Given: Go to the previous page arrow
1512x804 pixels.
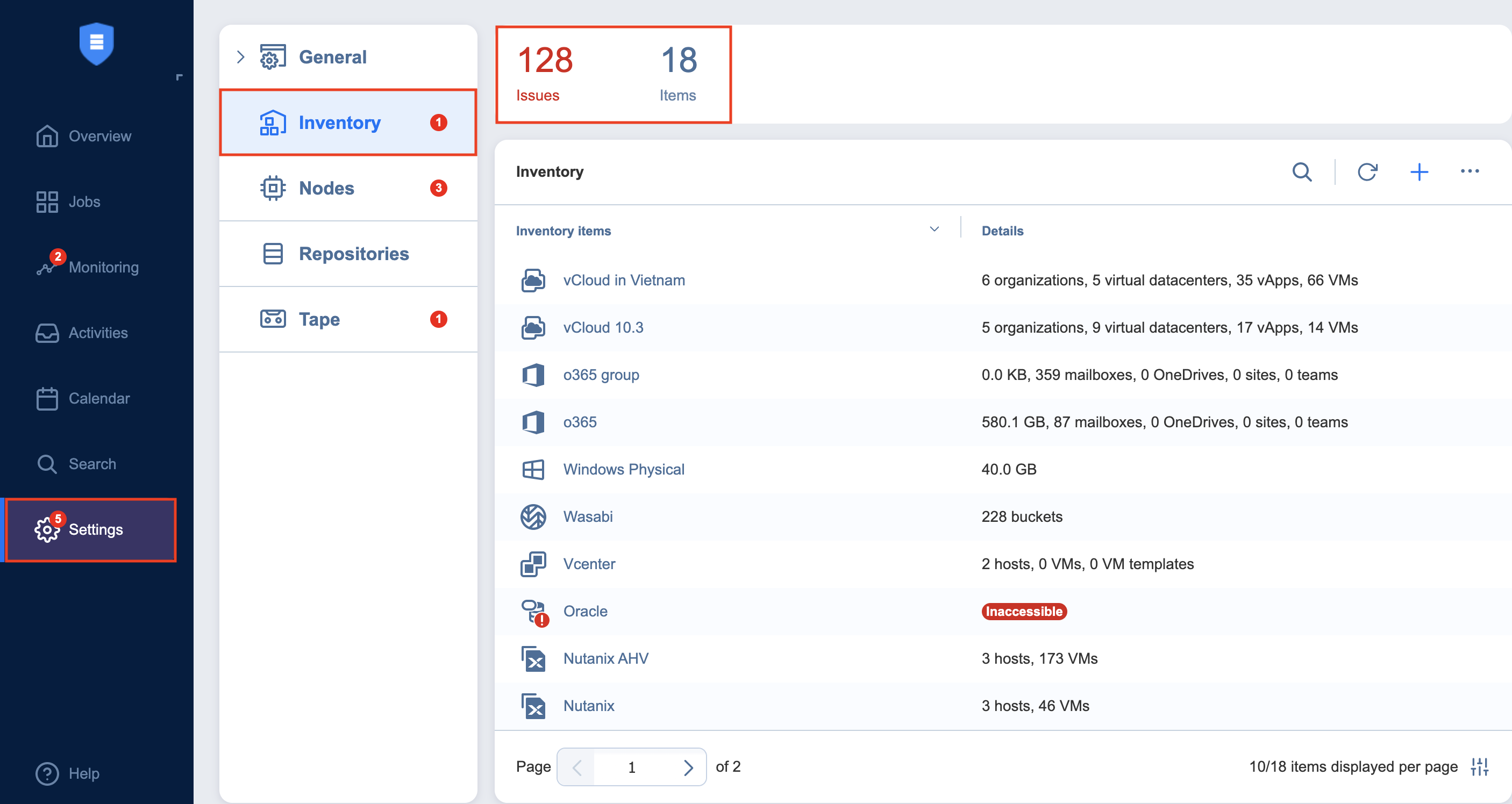Looking at the screenshot, I should [x=576, y=767].
